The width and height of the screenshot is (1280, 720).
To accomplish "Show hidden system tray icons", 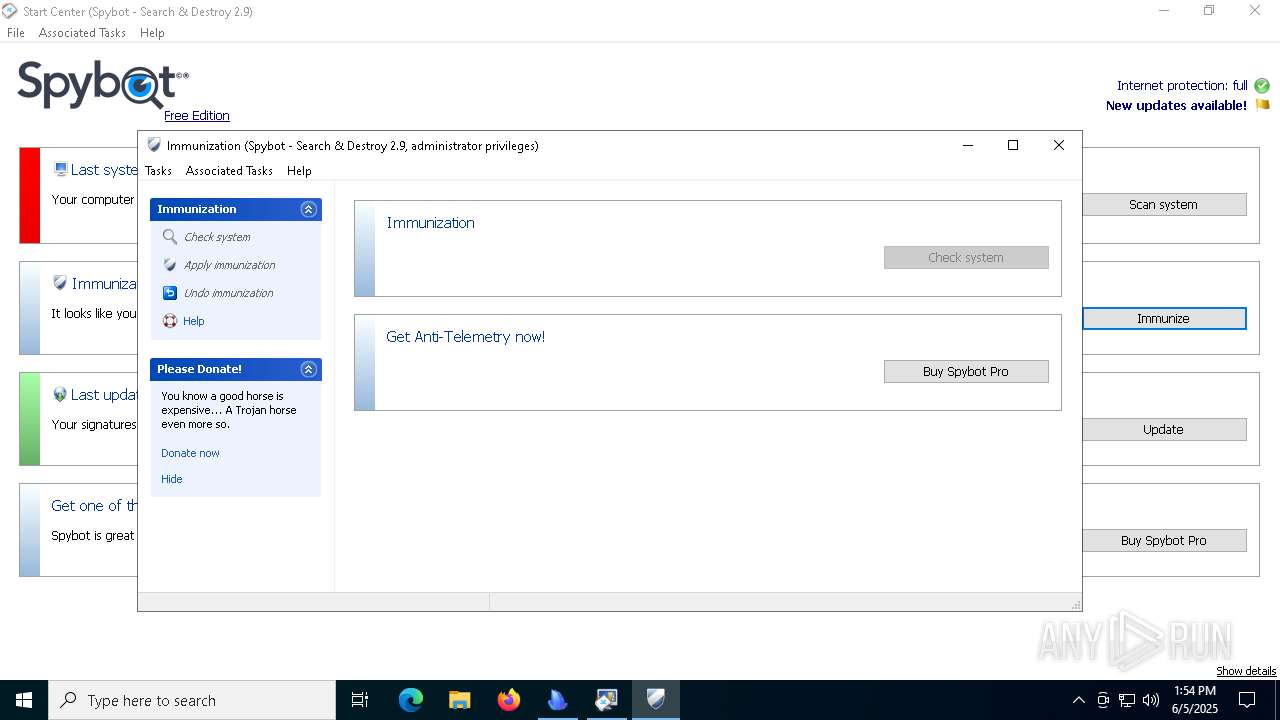I will pos(1078,700).
